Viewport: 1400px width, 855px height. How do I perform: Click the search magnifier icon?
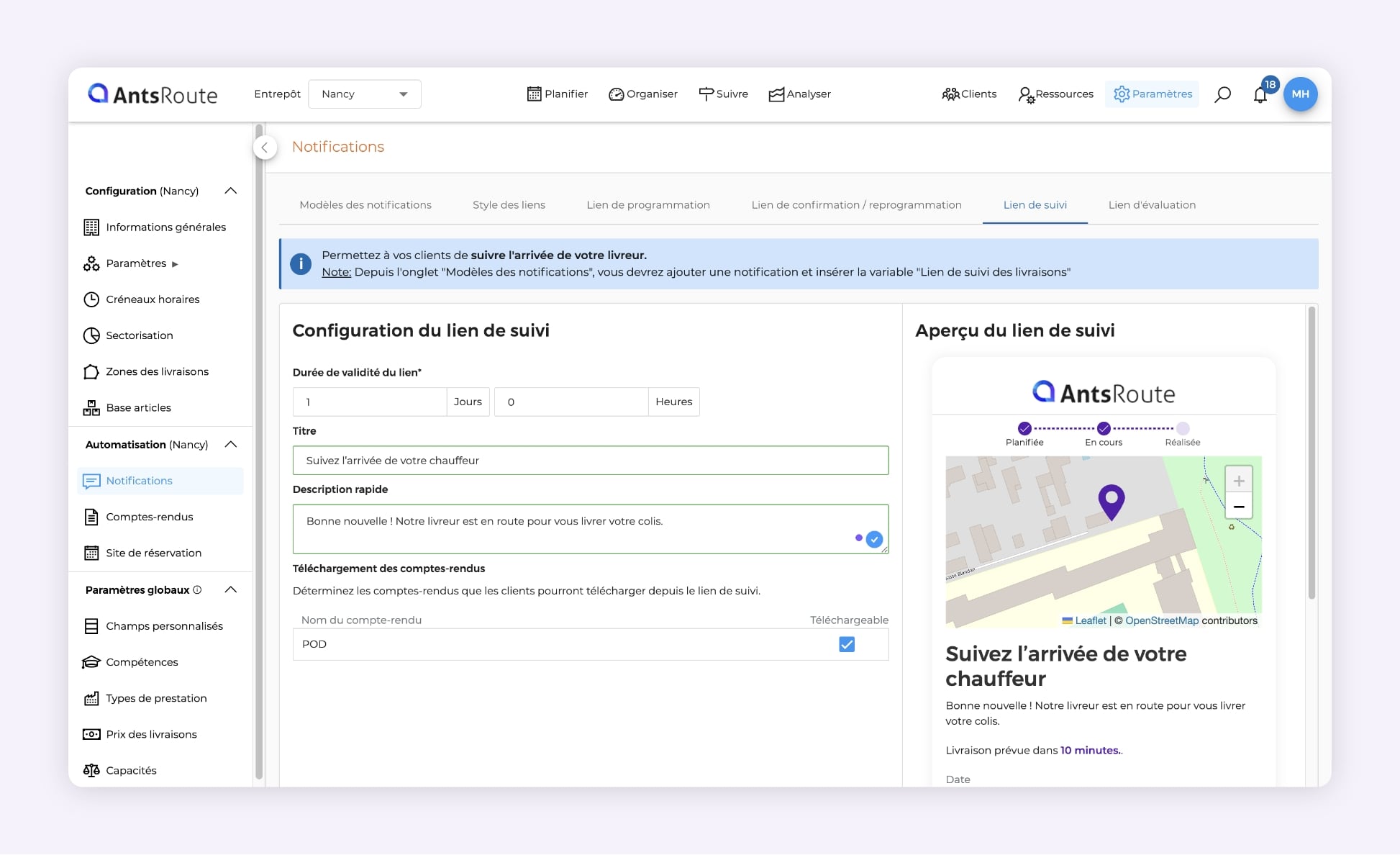tap(1222, 94)
